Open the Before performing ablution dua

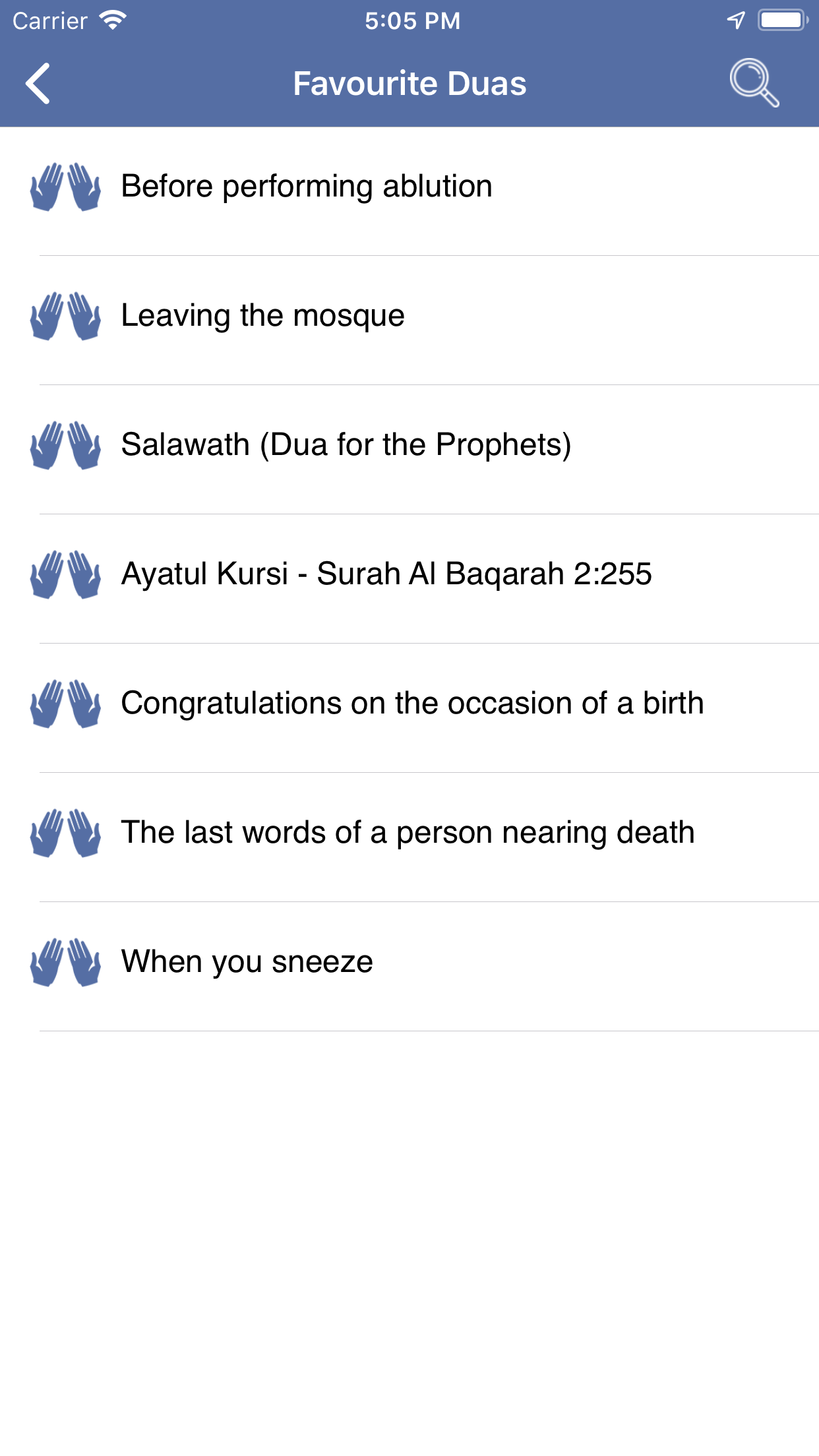(307, 187)
